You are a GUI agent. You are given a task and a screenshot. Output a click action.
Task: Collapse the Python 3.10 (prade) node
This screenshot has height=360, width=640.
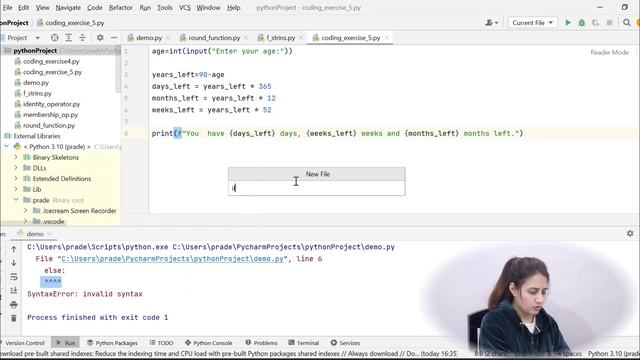(7, 147)
